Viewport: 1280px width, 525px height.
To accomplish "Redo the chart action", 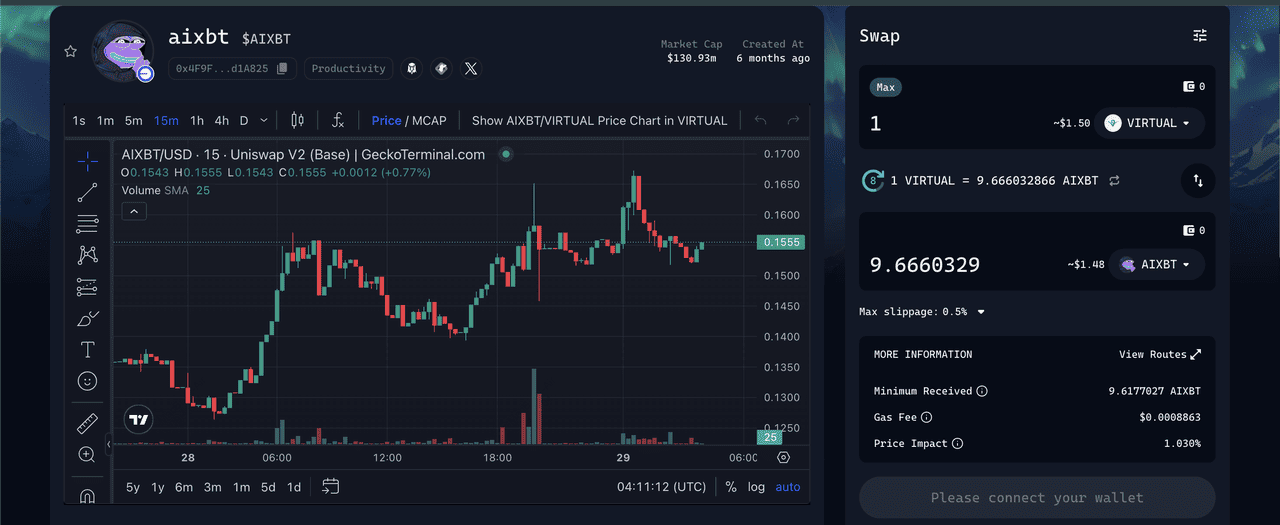I will pyautogui.click(x=793, y=120).
